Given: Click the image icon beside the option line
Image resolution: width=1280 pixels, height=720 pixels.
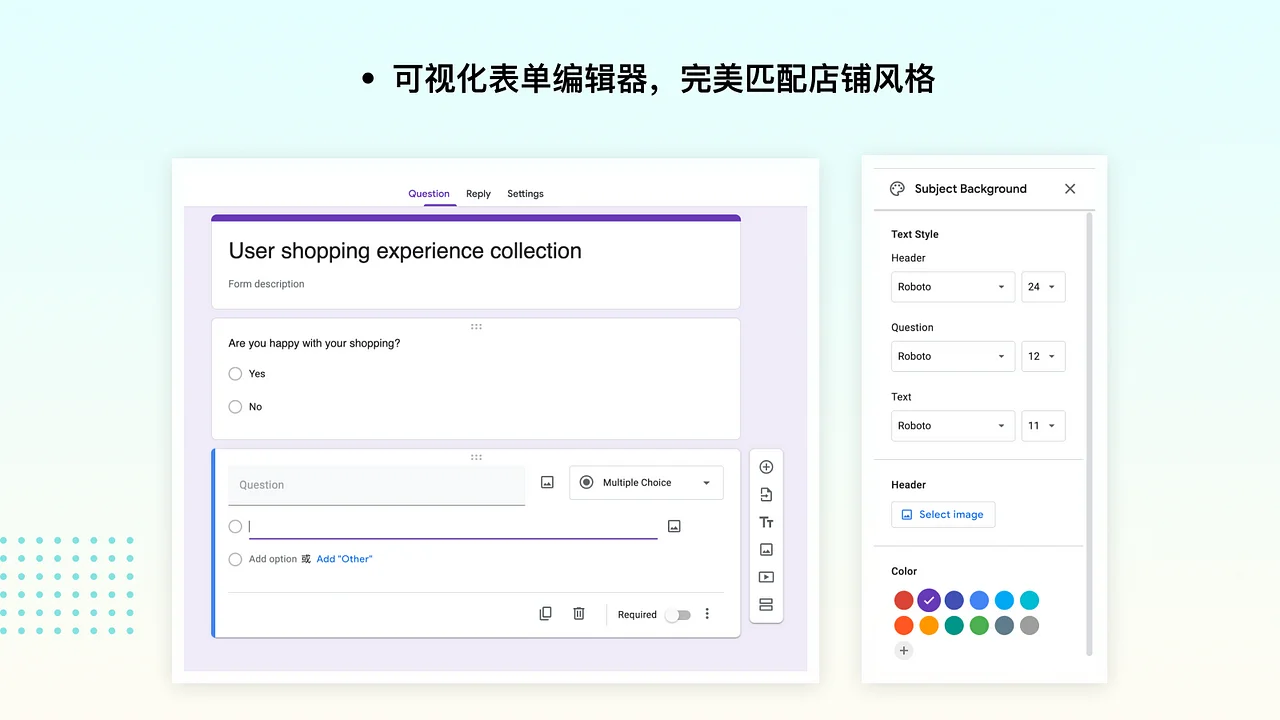Looking at the screenshot, I should pyautogui.click(x=674, y=526).
